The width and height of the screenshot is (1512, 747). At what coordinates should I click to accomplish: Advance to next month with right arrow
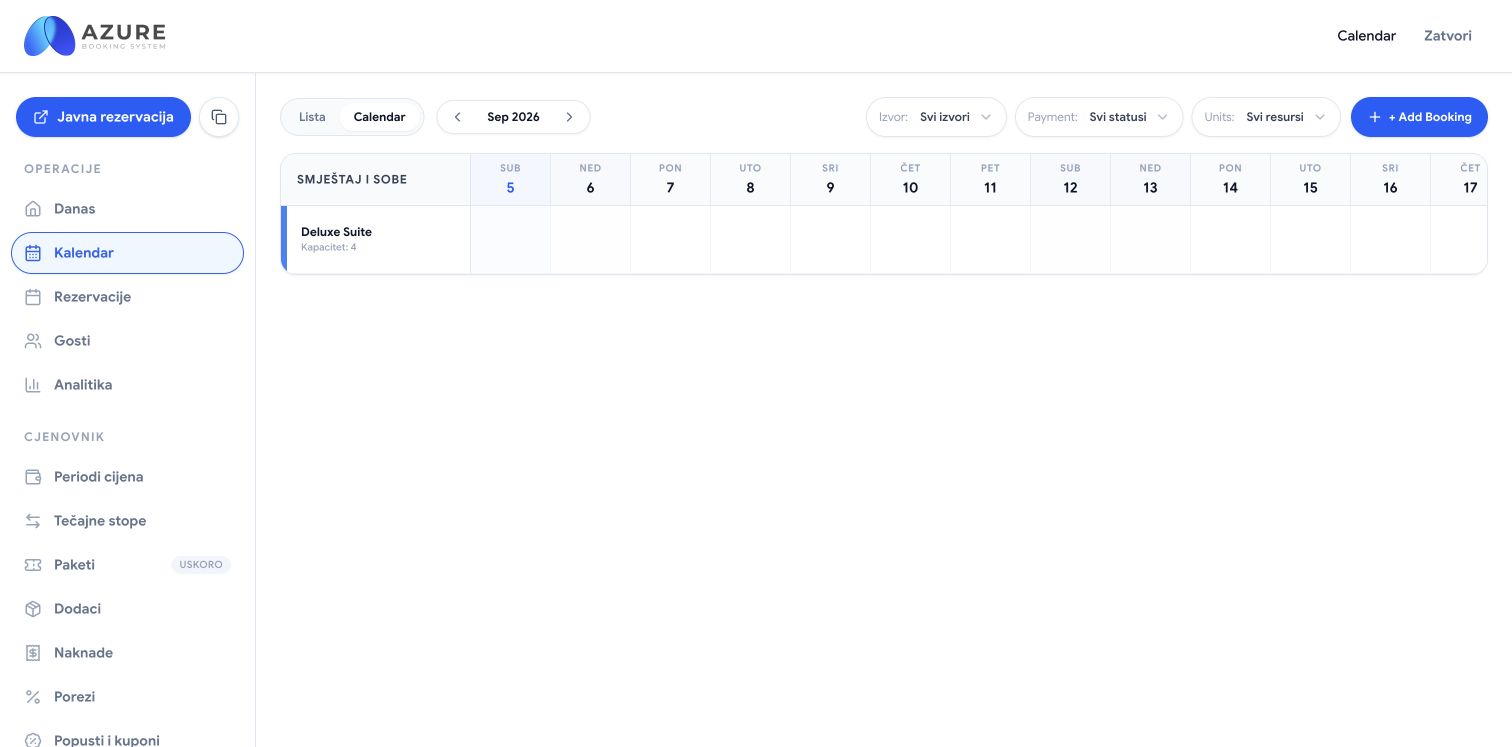pos(569,117)
